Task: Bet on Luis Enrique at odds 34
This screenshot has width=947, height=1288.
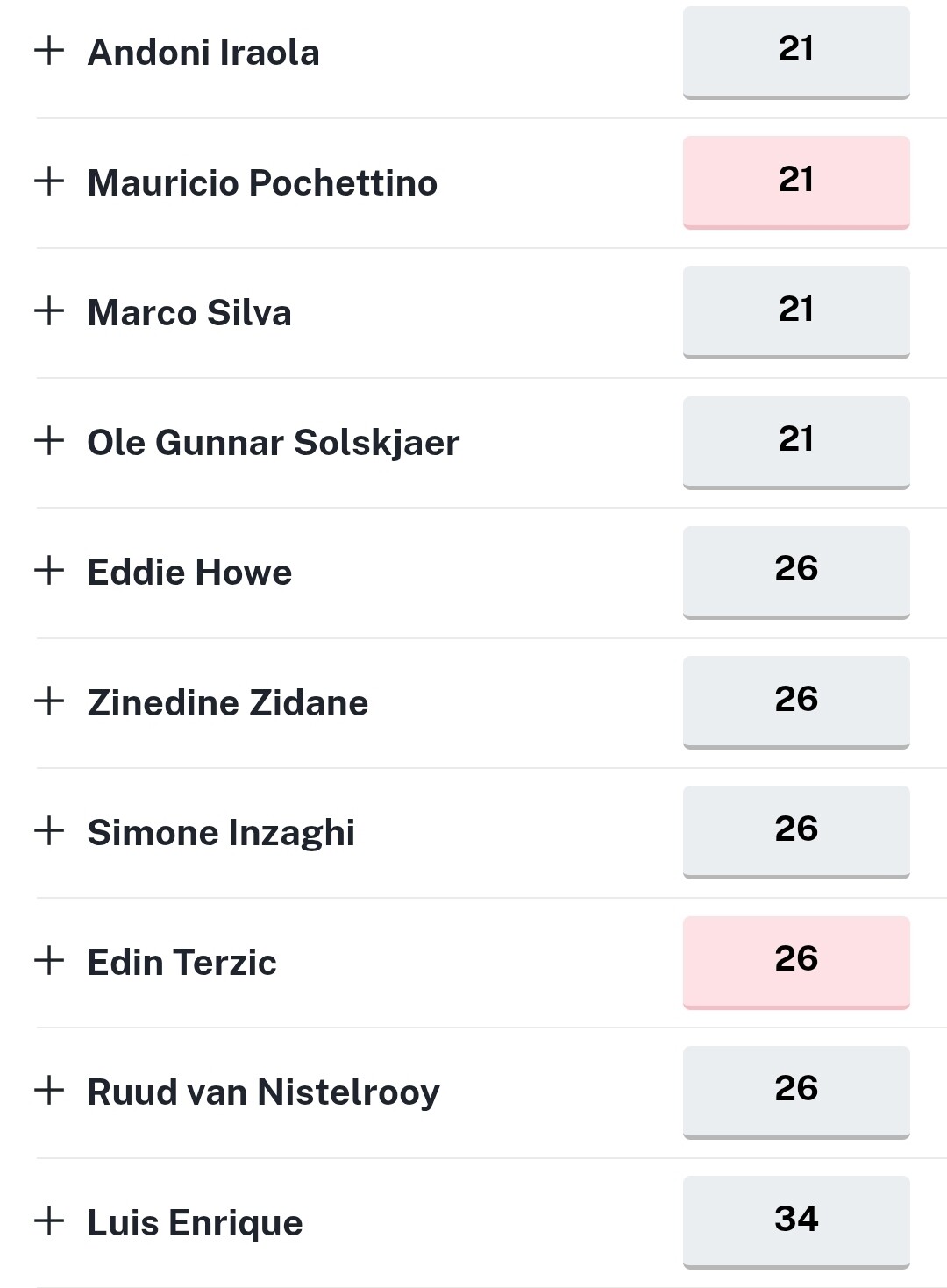Action: pos(796,1220)
